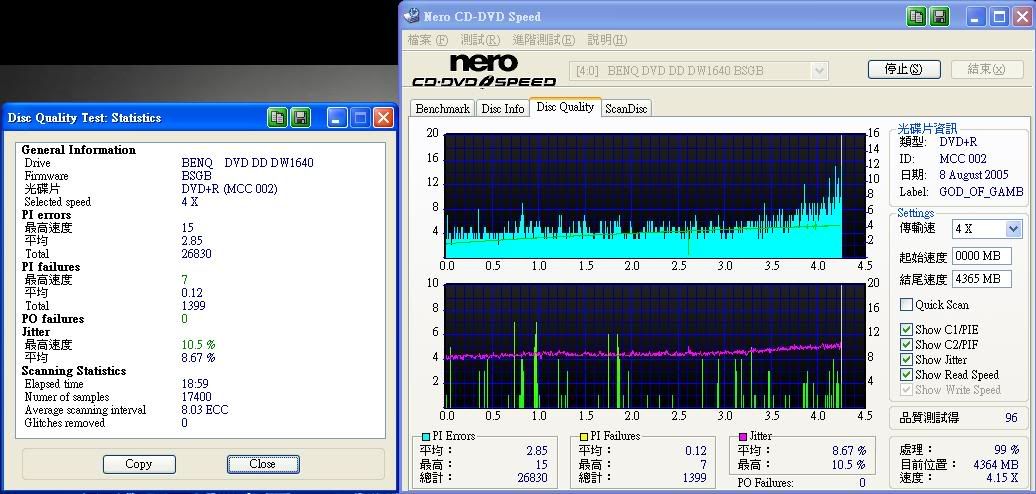Click the start position field 0000 MB
The height and width of the screenshot is (494, 1036).
(982, 257)
